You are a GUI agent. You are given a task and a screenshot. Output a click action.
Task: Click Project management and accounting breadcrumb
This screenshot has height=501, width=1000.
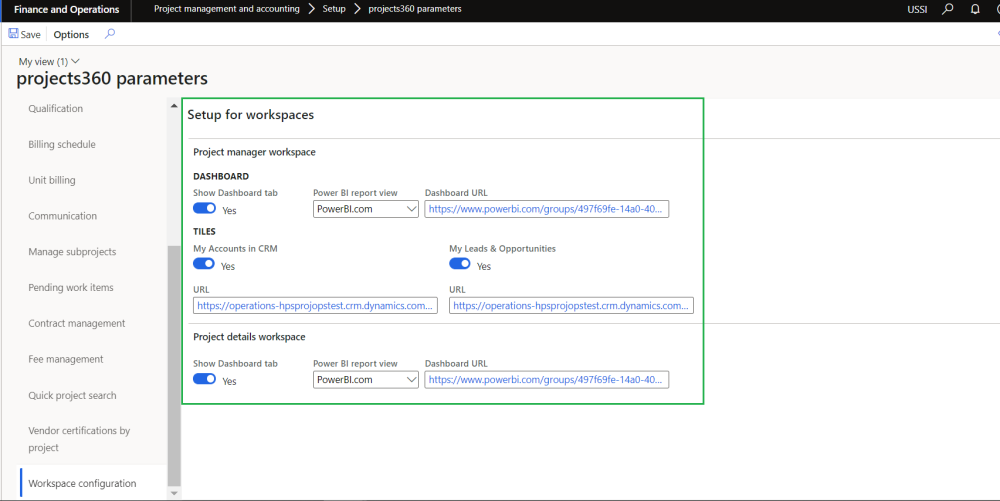coord(226,9)
